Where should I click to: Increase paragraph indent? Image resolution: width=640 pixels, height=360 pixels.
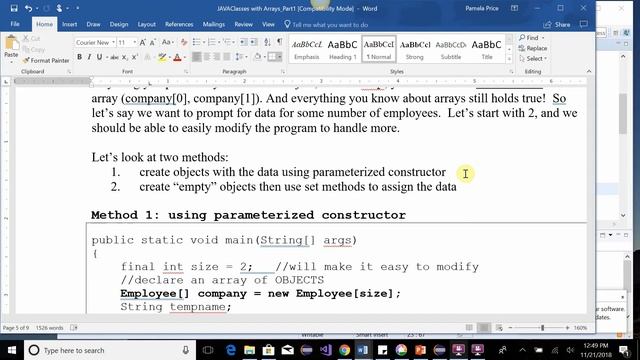(254, 42)
